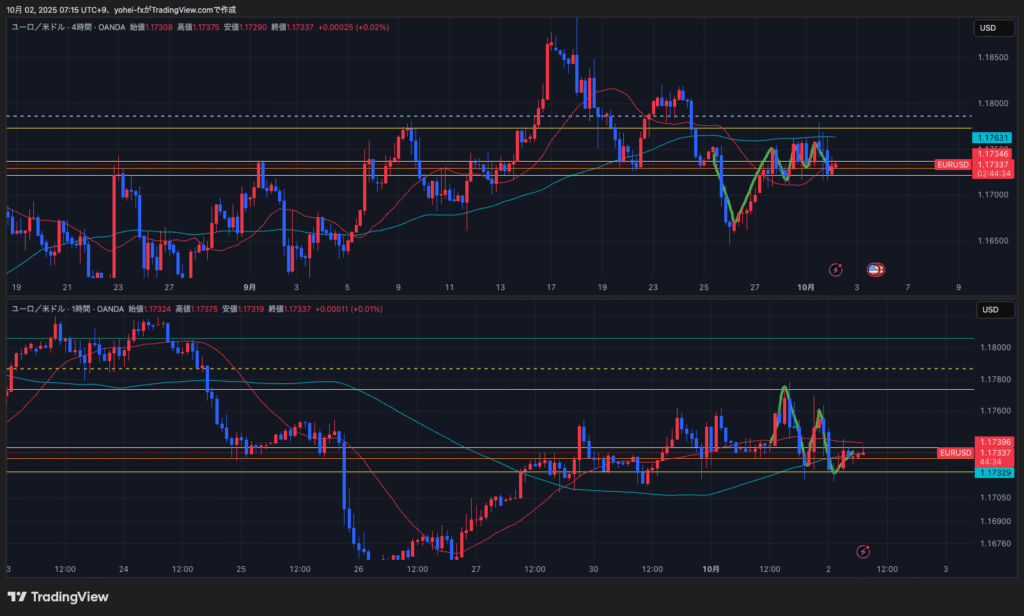
Task: Click the cyan 1.17329 price tag
Action: click(x=993, y=473)
